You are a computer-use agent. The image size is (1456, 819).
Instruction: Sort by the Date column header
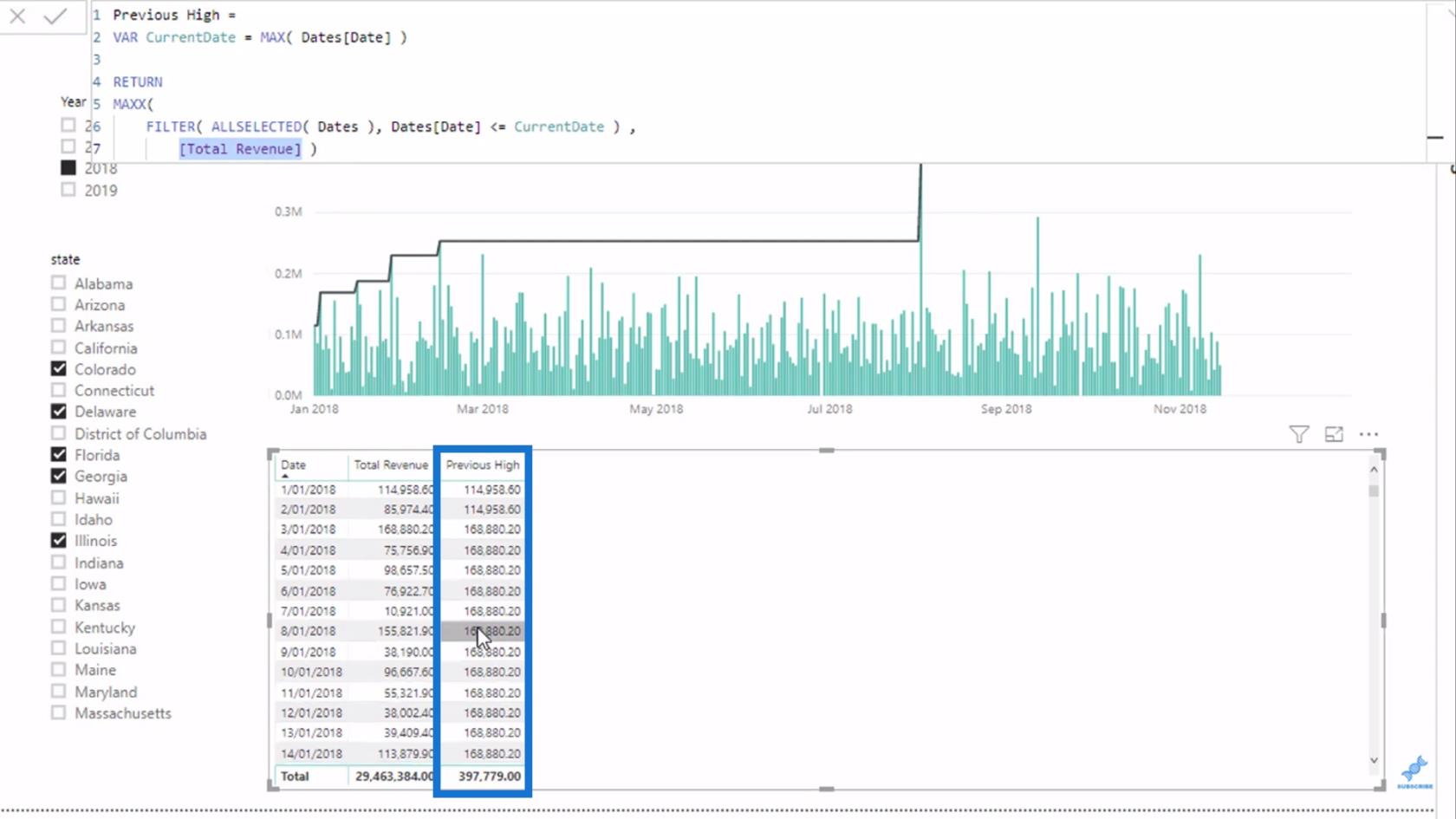tap(293, 465)
